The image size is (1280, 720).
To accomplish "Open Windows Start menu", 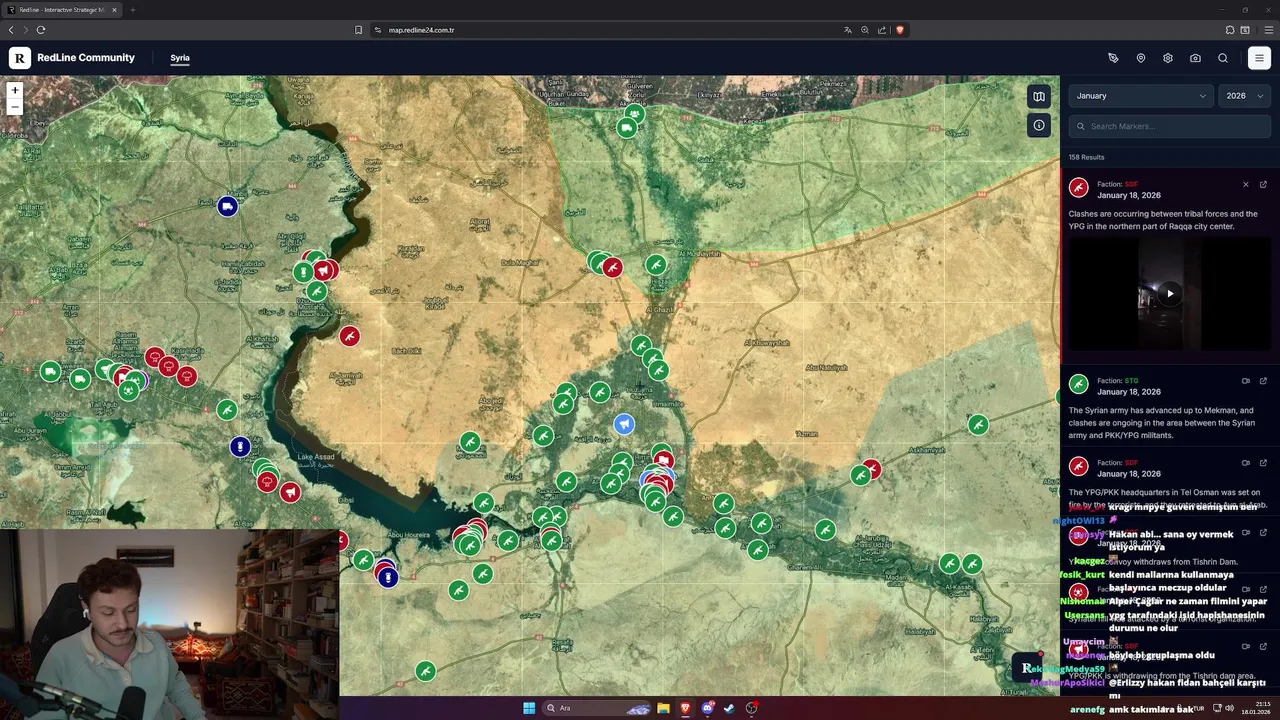I will [529, 708].
